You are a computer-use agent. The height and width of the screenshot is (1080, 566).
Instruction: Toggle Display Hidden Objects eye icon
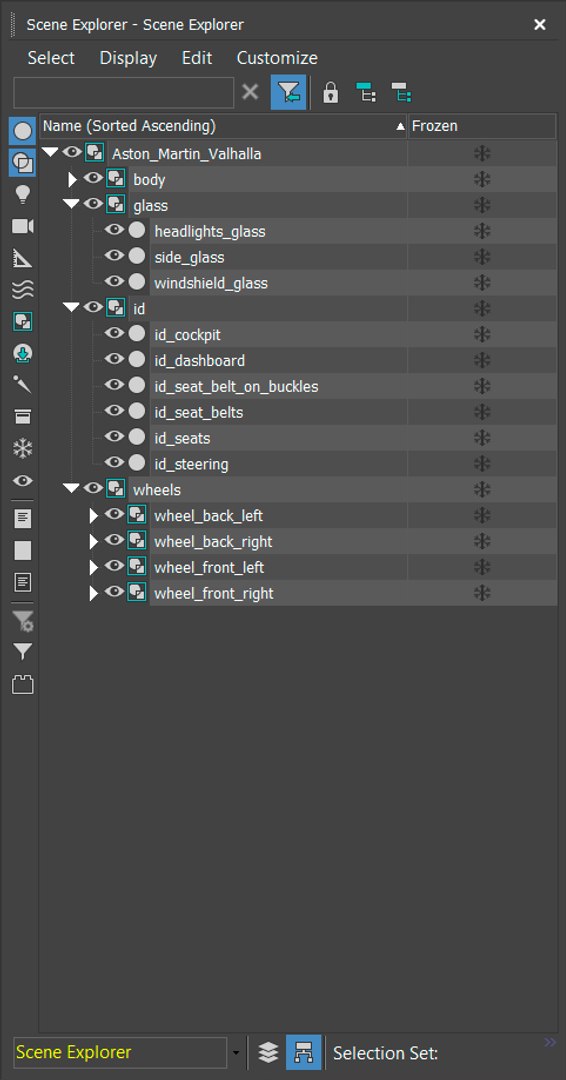23,480
